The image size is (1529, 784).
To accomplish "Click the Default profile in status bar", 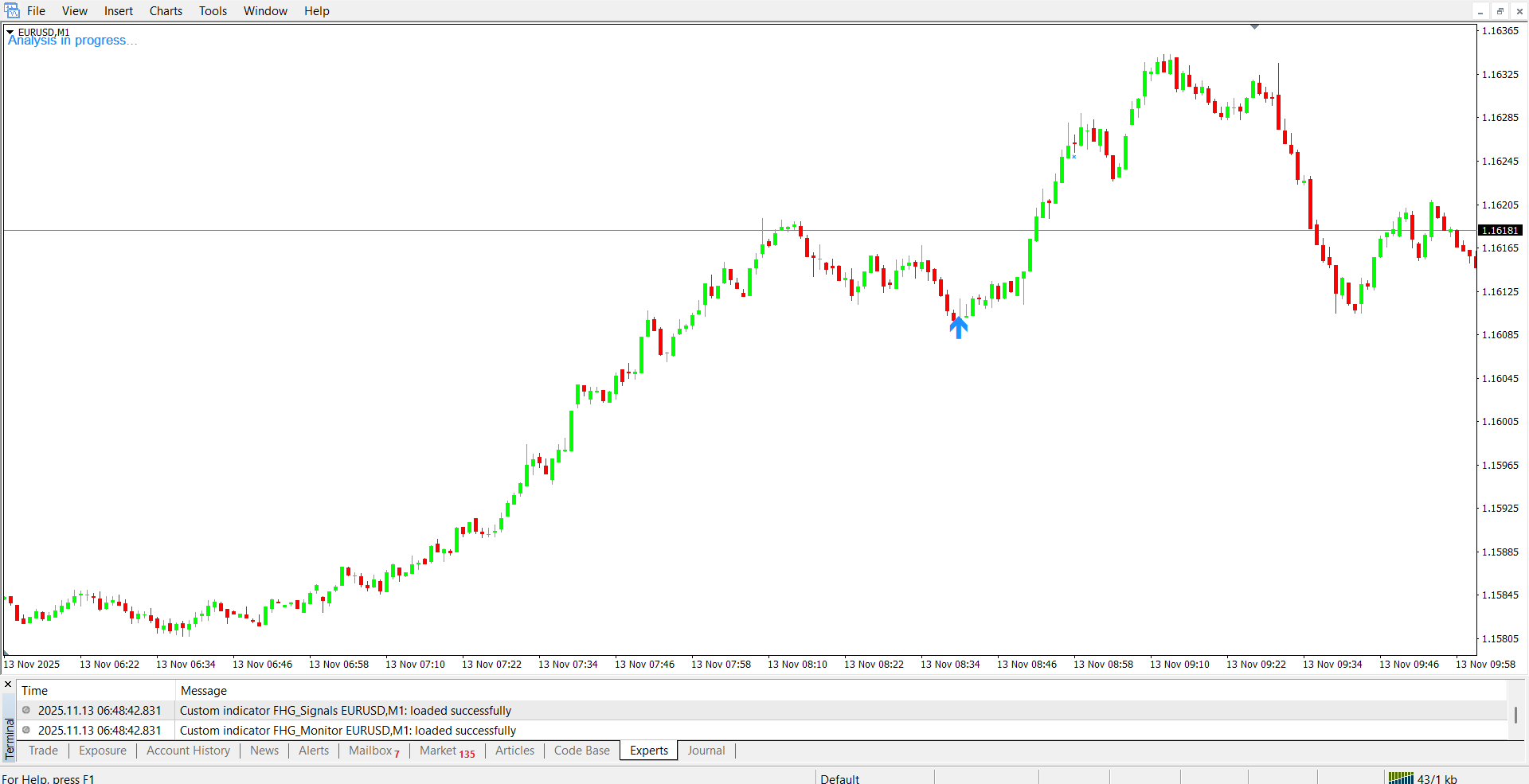I will pos(839,778).
